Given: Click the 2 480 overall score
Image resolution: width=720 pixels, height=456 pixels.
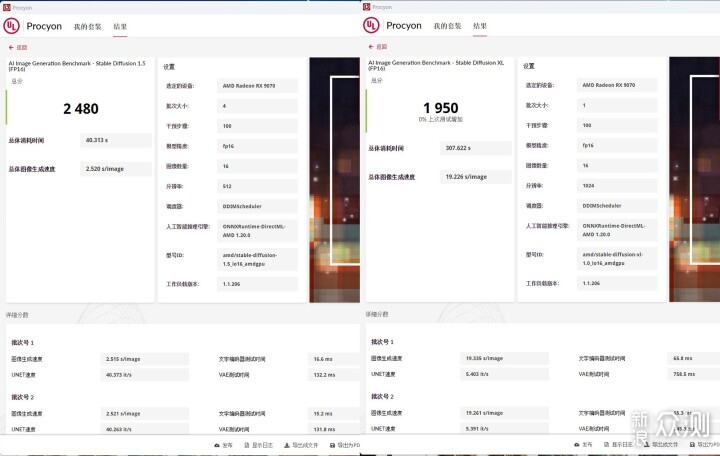Looking at the screenshot, I should pos(81,109).
